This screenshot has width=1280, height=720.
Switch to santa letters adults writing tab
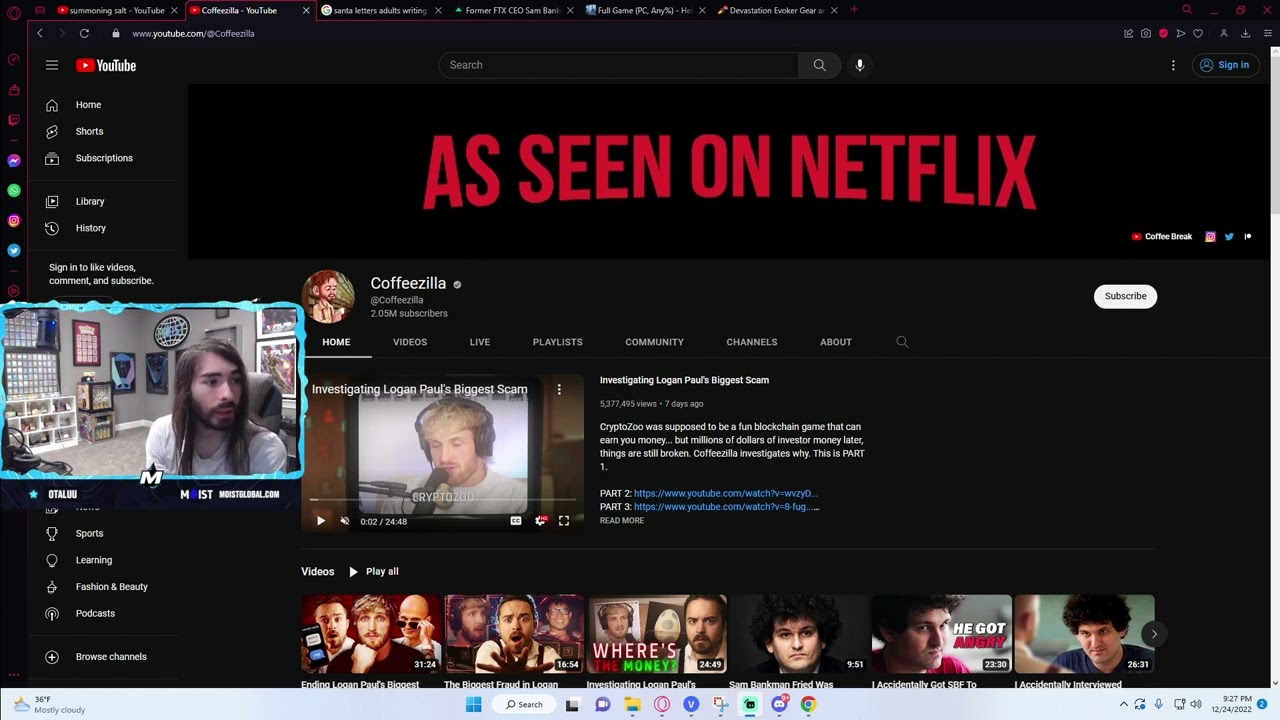pos(380,10)
